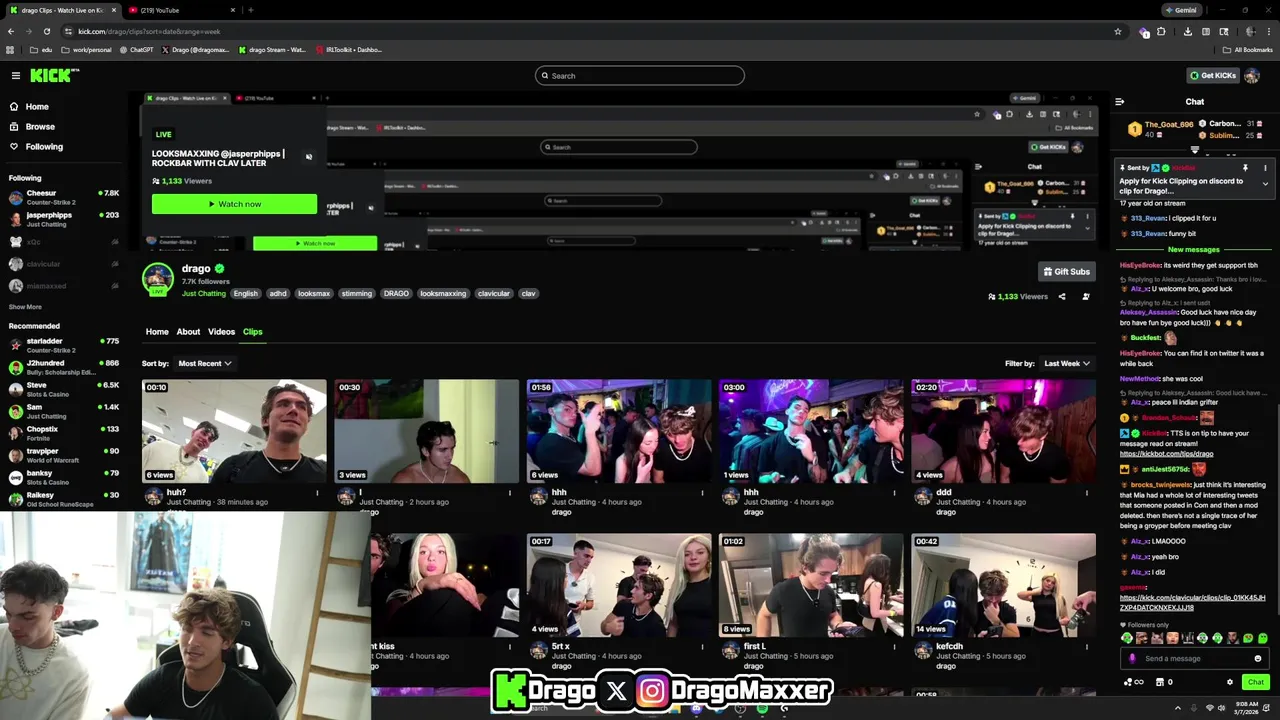Select the Videos channel tab
The width and height of the screenshot is (1280, 720).
tap(221, 332)
